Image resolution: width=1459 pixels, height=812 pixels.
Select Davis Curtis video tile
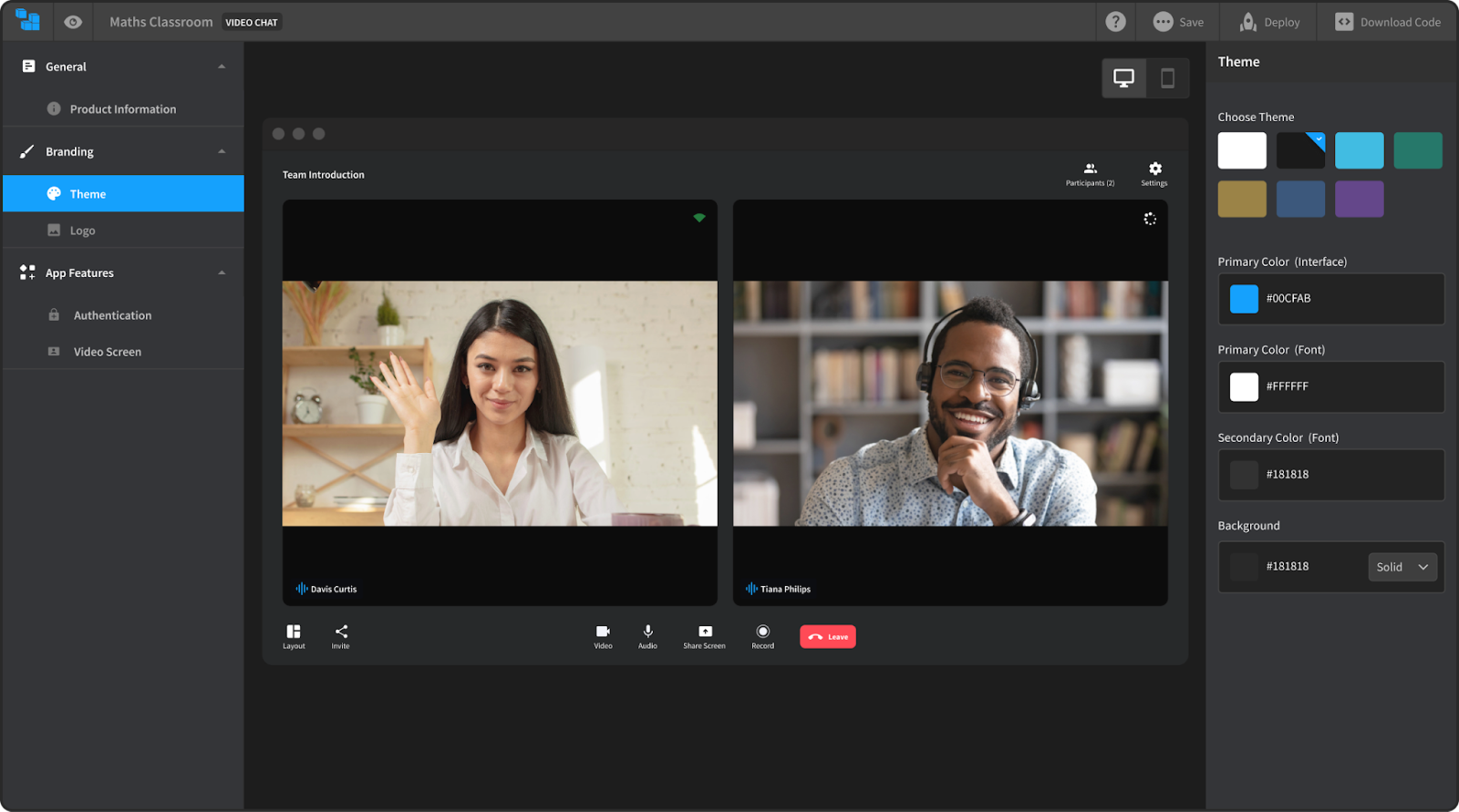[x=500, y=403]
